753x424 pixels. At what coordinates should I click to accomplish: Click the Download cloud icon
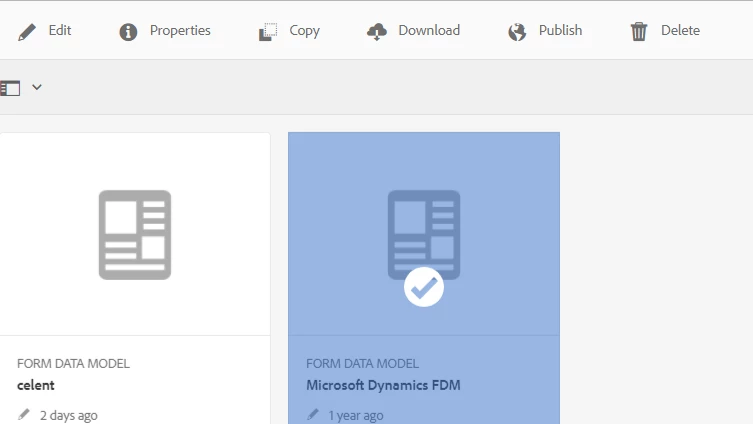(x=377, y=32)
